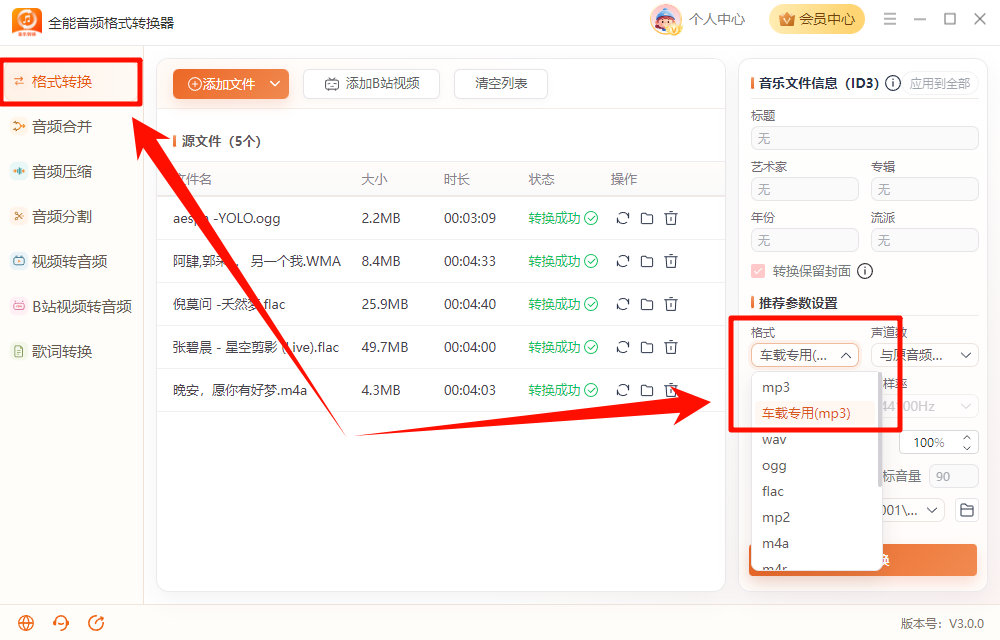Decrease the 100% volume stepper
1000x640 pixels.
pos(967,448)
